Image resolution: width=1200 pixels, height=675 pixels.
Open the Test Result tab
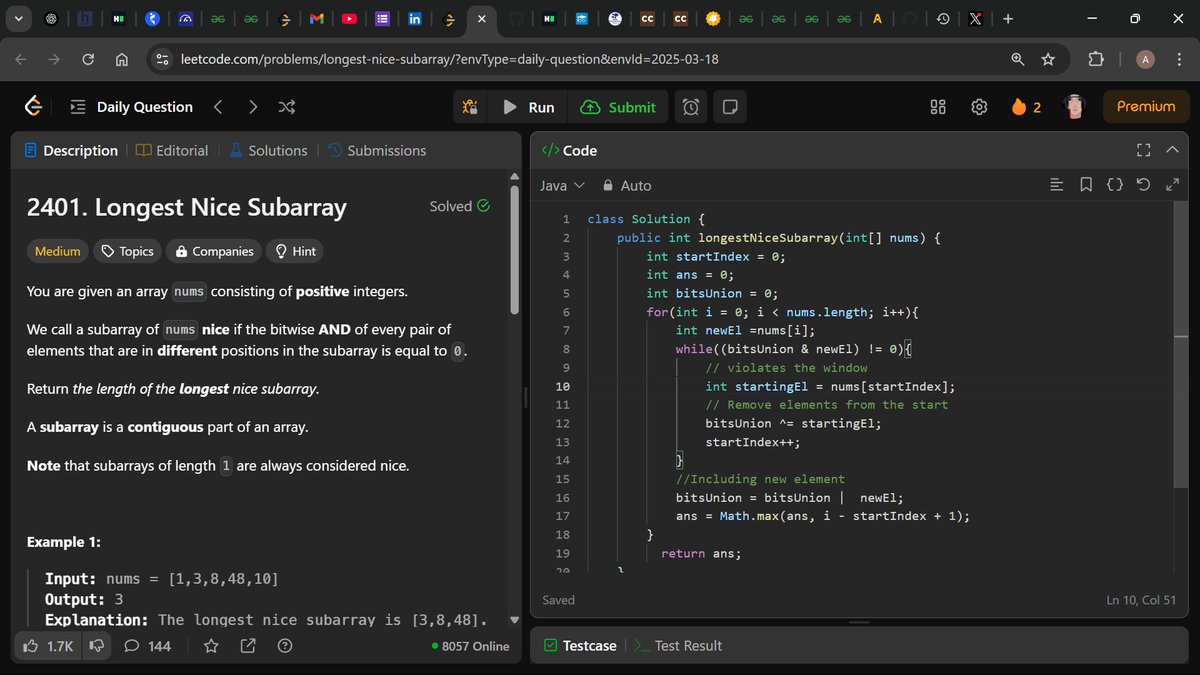(x=678, y=646)
